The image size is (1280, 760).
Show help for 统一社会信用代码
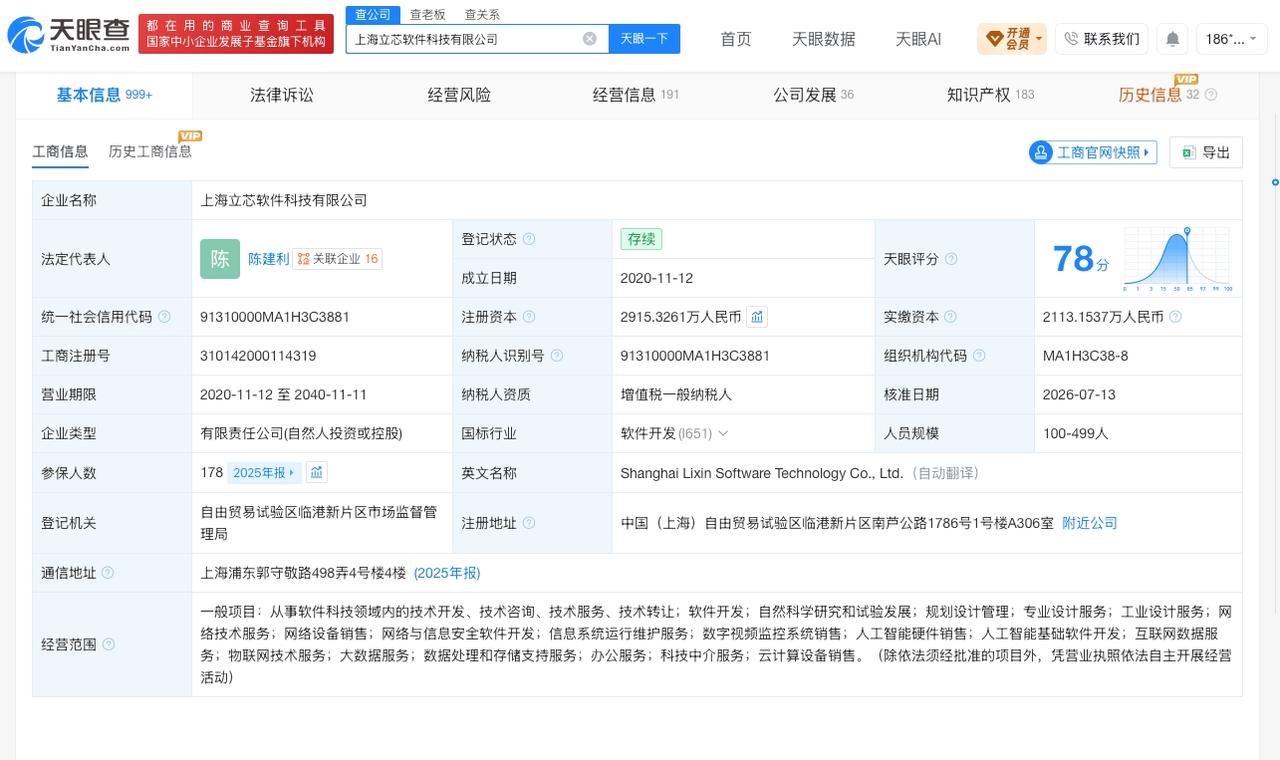(164, 317)
